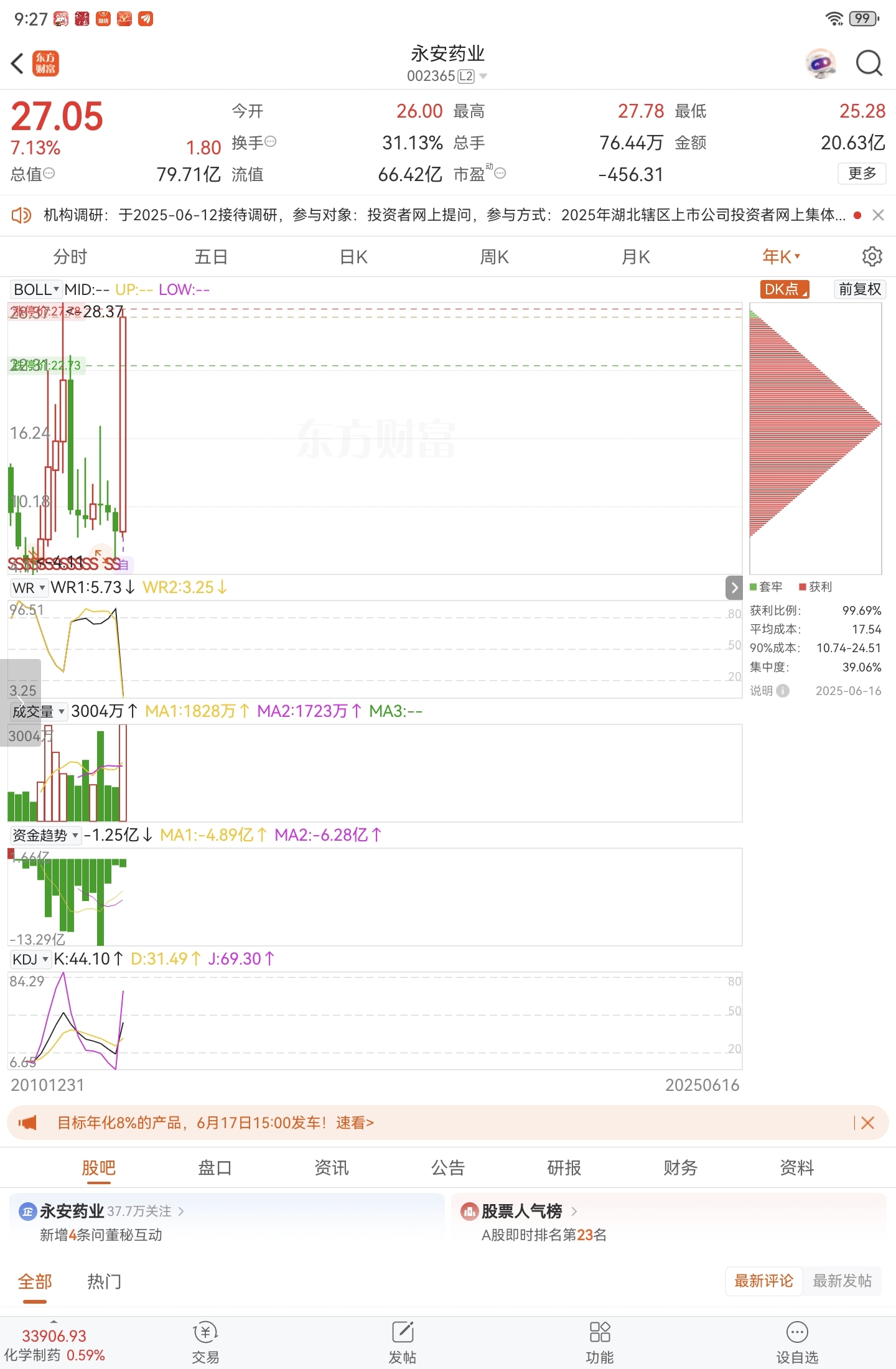Tap battery indicator showing 99
The width and height of the screenshot is (896, 1369).
point(864,19)
